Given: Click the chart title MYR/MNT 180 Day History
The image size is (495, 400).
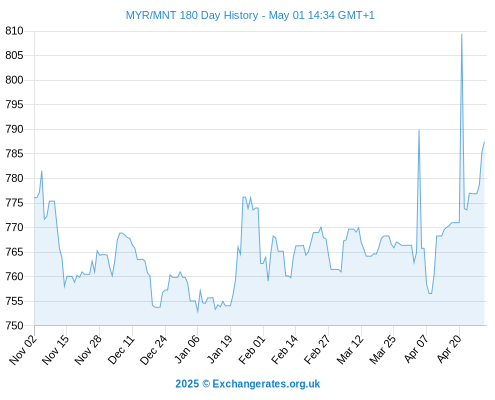Looking at the screenshot, I should coord(192,15).
